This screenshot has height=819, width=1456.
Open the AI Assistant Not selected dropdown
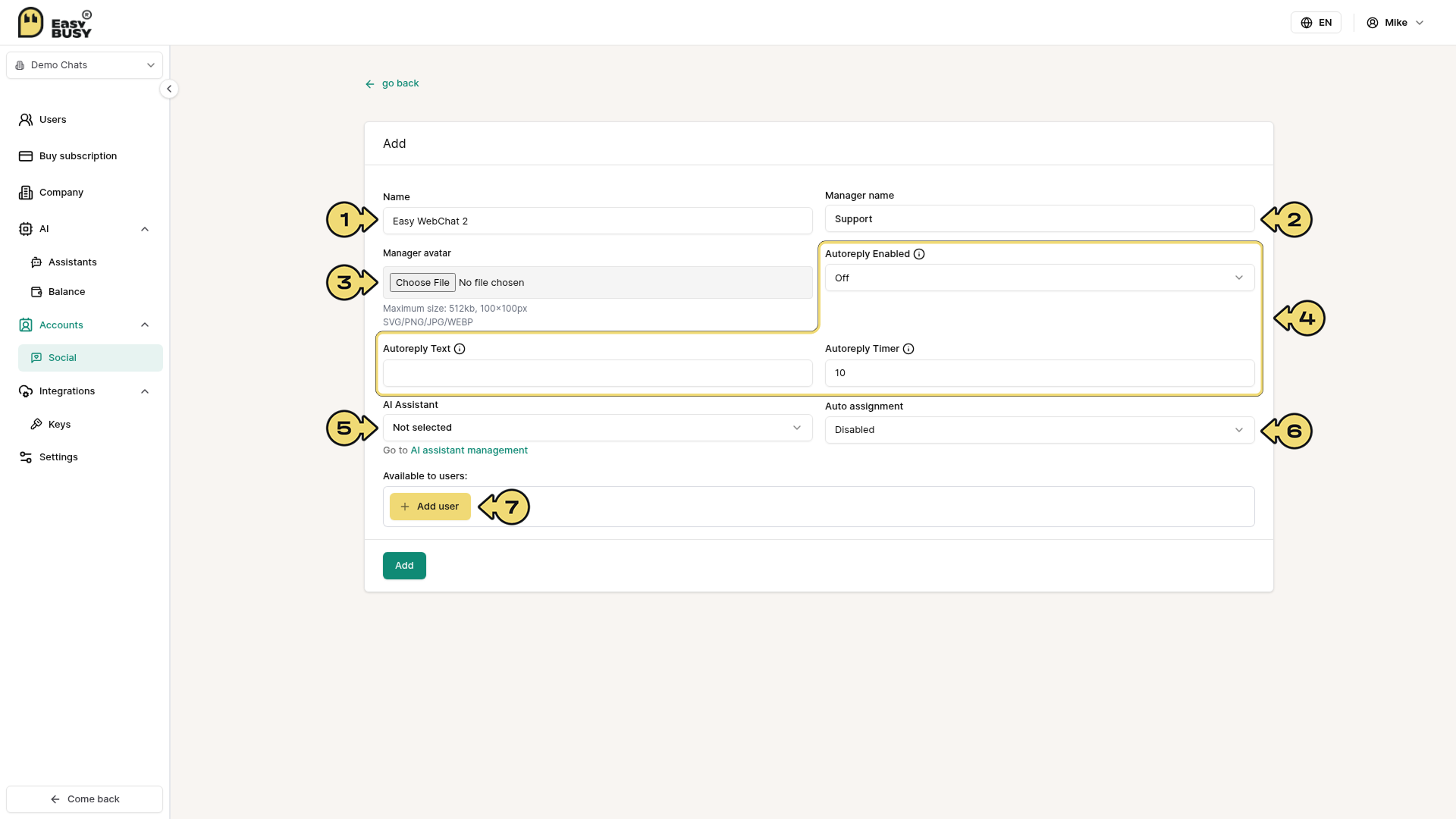tap(598, 428)
